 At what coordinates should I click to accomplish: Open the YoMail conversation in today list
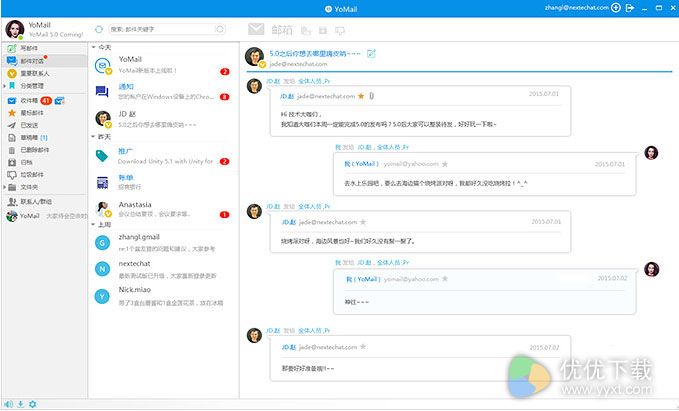click(x=163, y=65)
